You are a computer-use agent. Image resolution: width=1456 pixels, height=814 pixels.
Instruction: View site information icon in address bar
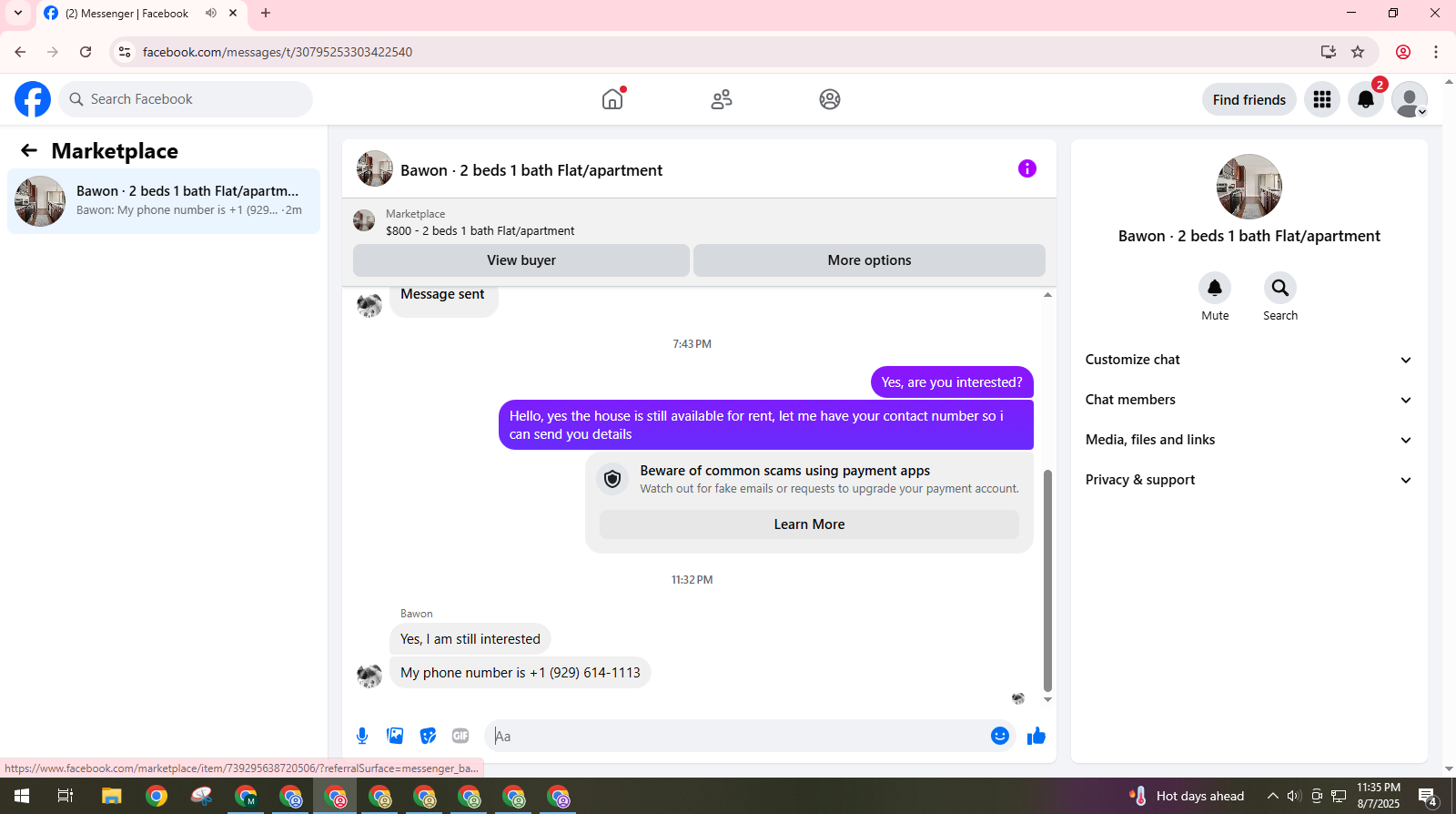126,52
